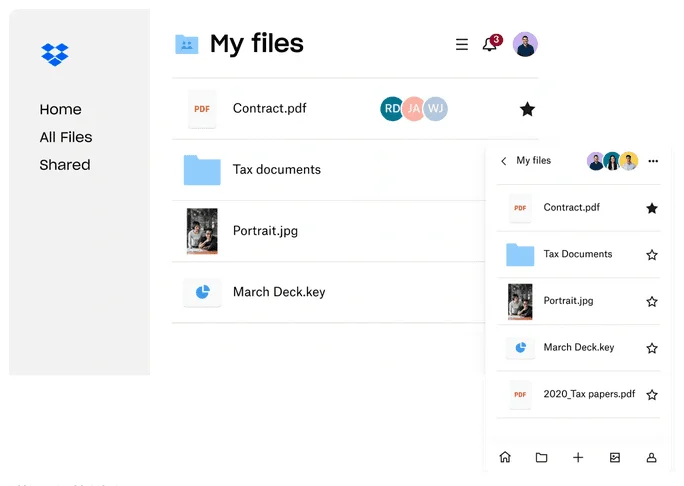Click March Deck.key icon in mobile panel
The height and width of the screenshot is (486, 684).
520,348
